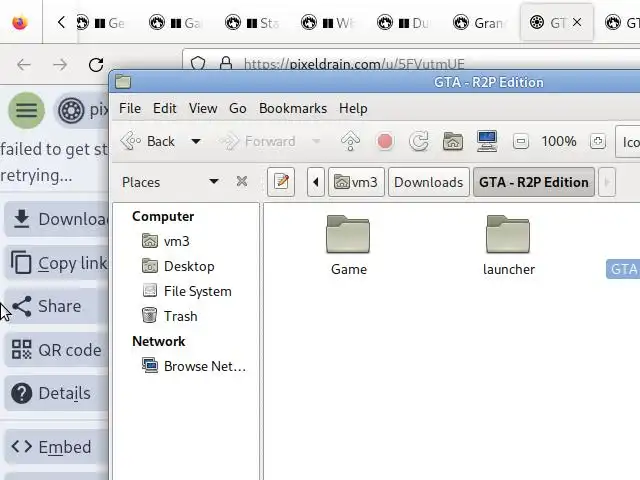Switch to the 'Gran' browser tab

pyautogui.click(x=480, y=23)
